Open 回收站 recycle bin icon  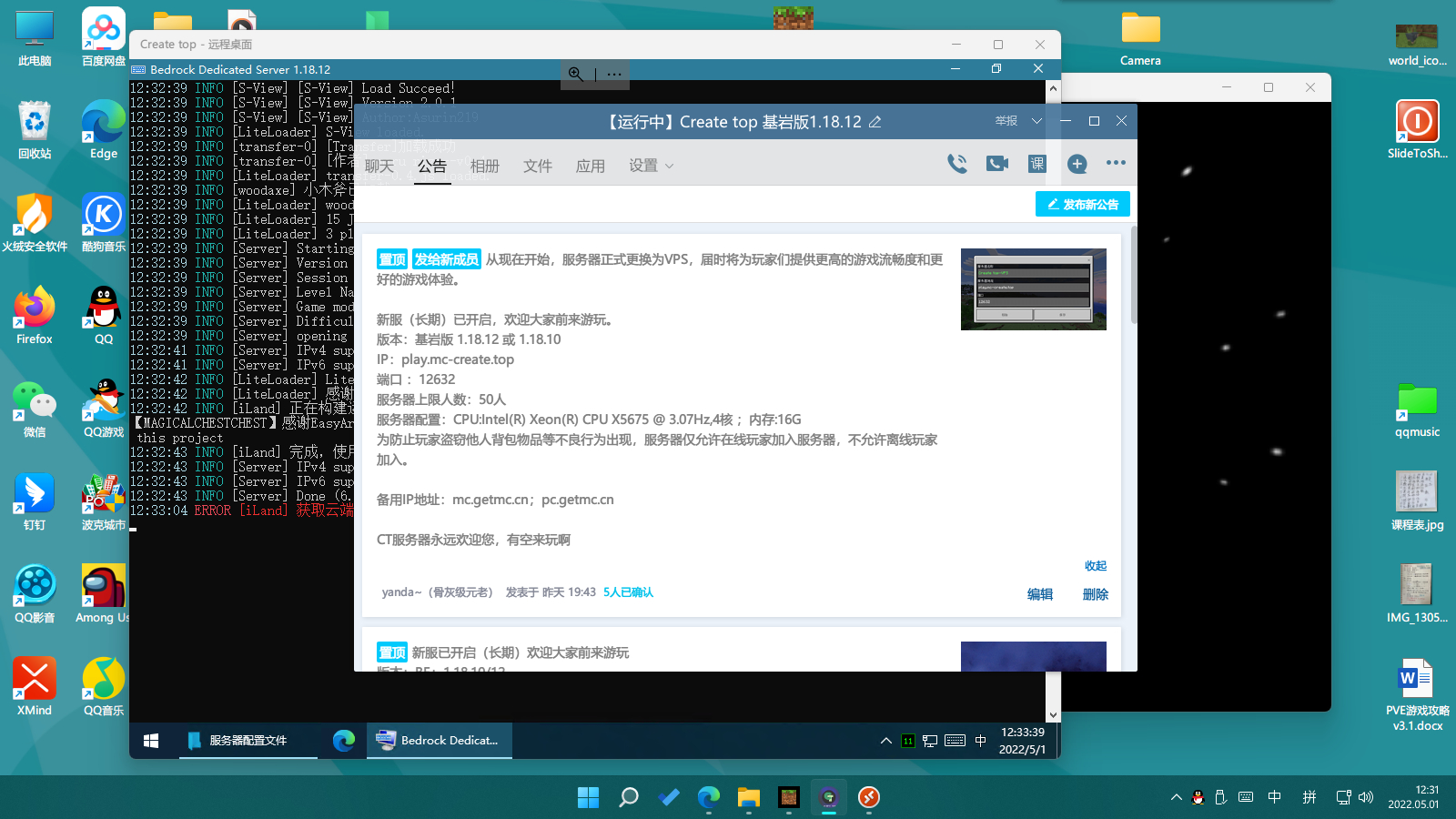35,130
